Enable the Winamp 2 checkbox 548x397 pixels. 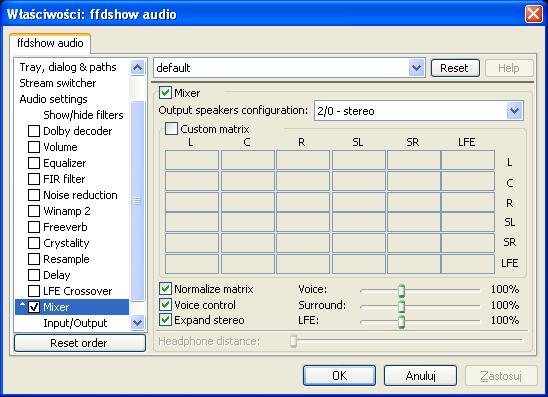coord(34,211)
